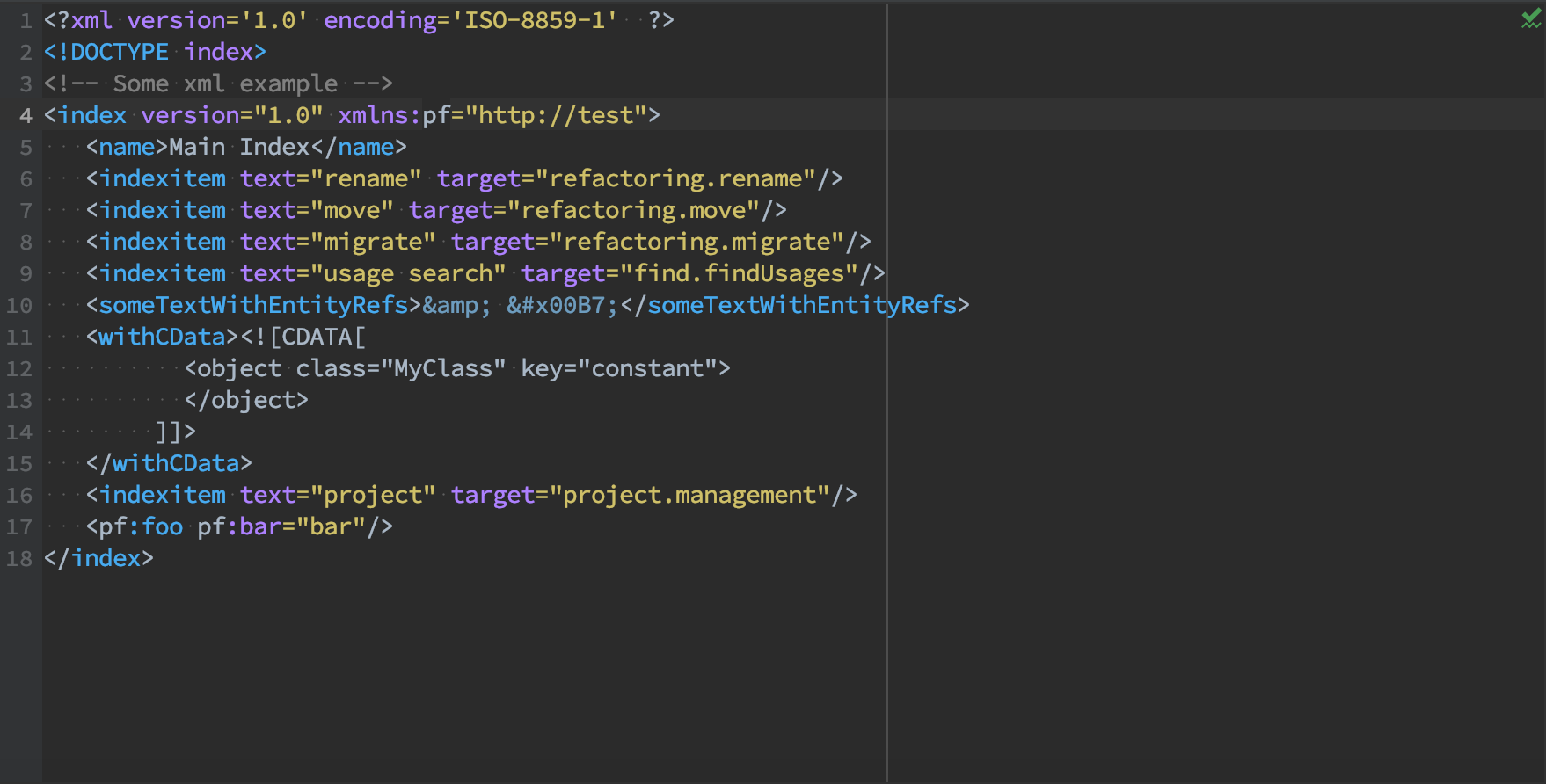
Task: Click encoding value 'ISO-8859-1'
Action: coord(535,20)
